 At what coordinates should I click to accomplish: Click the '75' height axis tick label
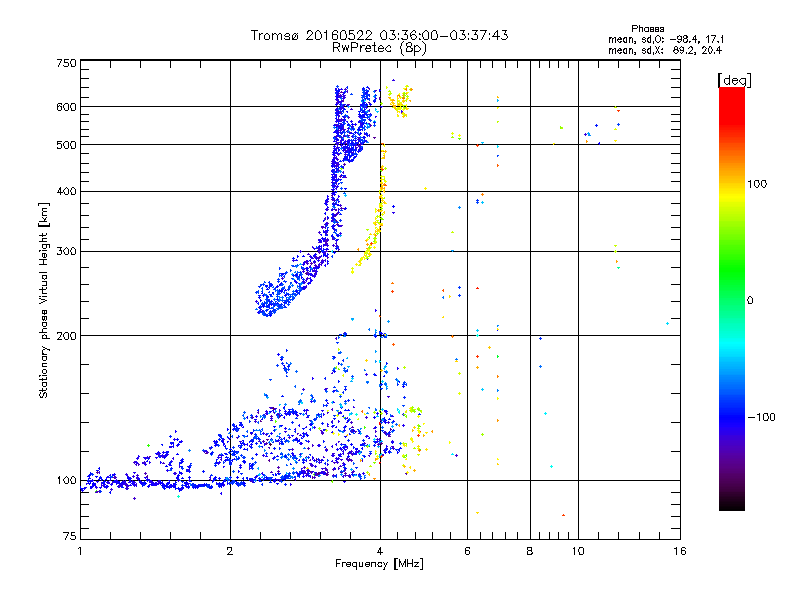[x=70, y=536]
